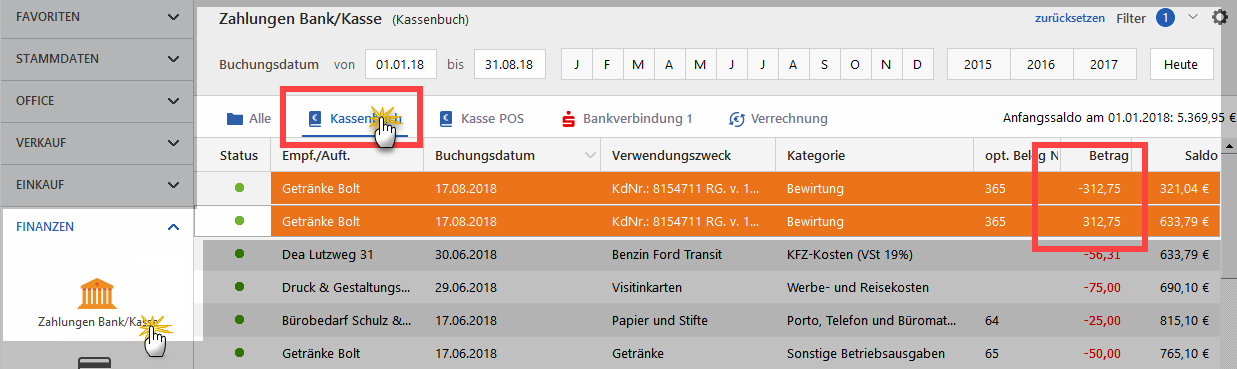Click the Verrechnung circular arrows icon
This screenshot has height=369, width=1237.
736,118
